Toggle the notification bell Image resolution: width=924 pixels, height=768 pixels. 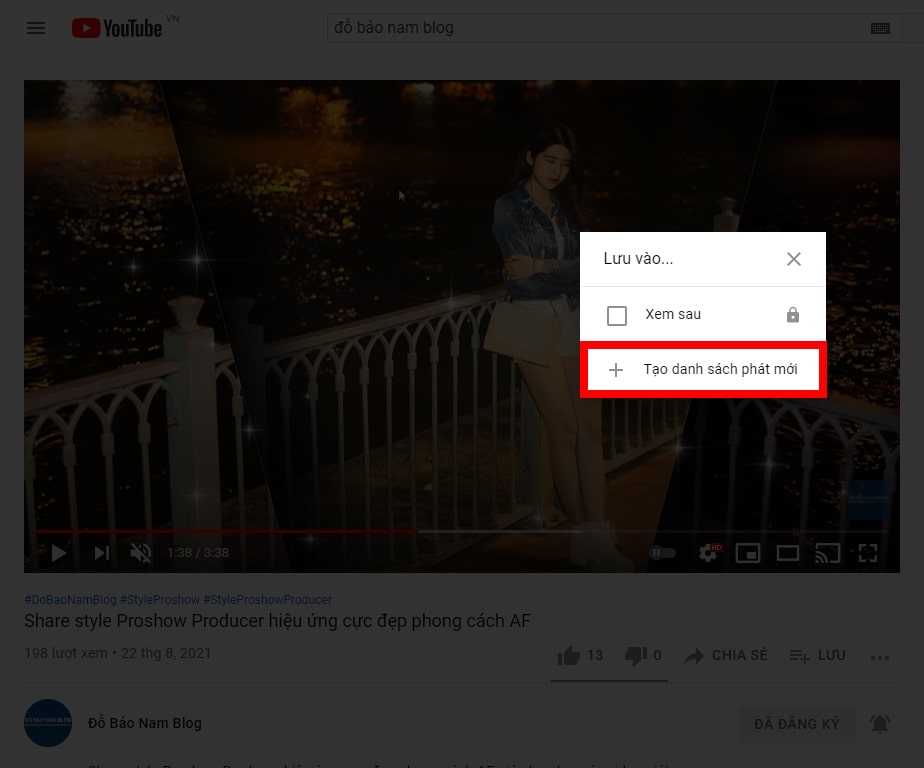[x=879, y=724]
